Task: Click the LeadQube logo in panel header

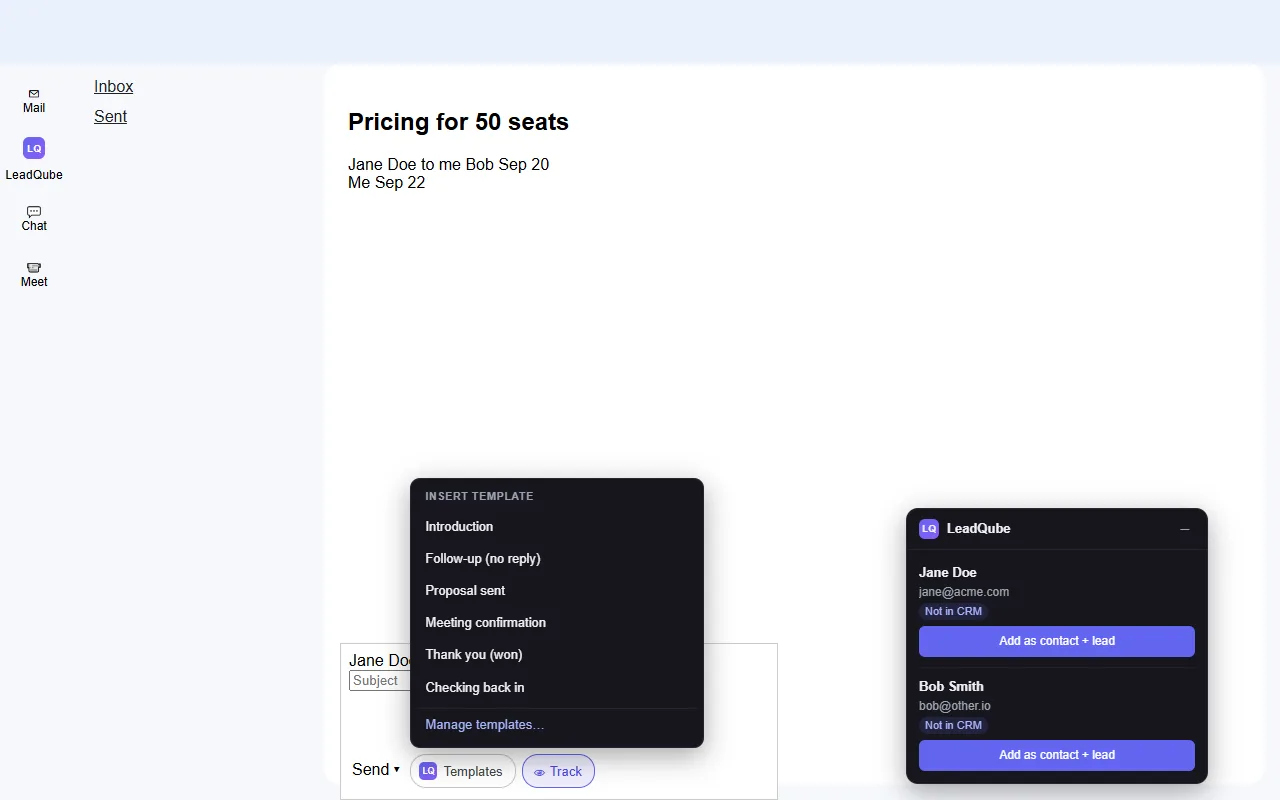Action: (929, 529)
